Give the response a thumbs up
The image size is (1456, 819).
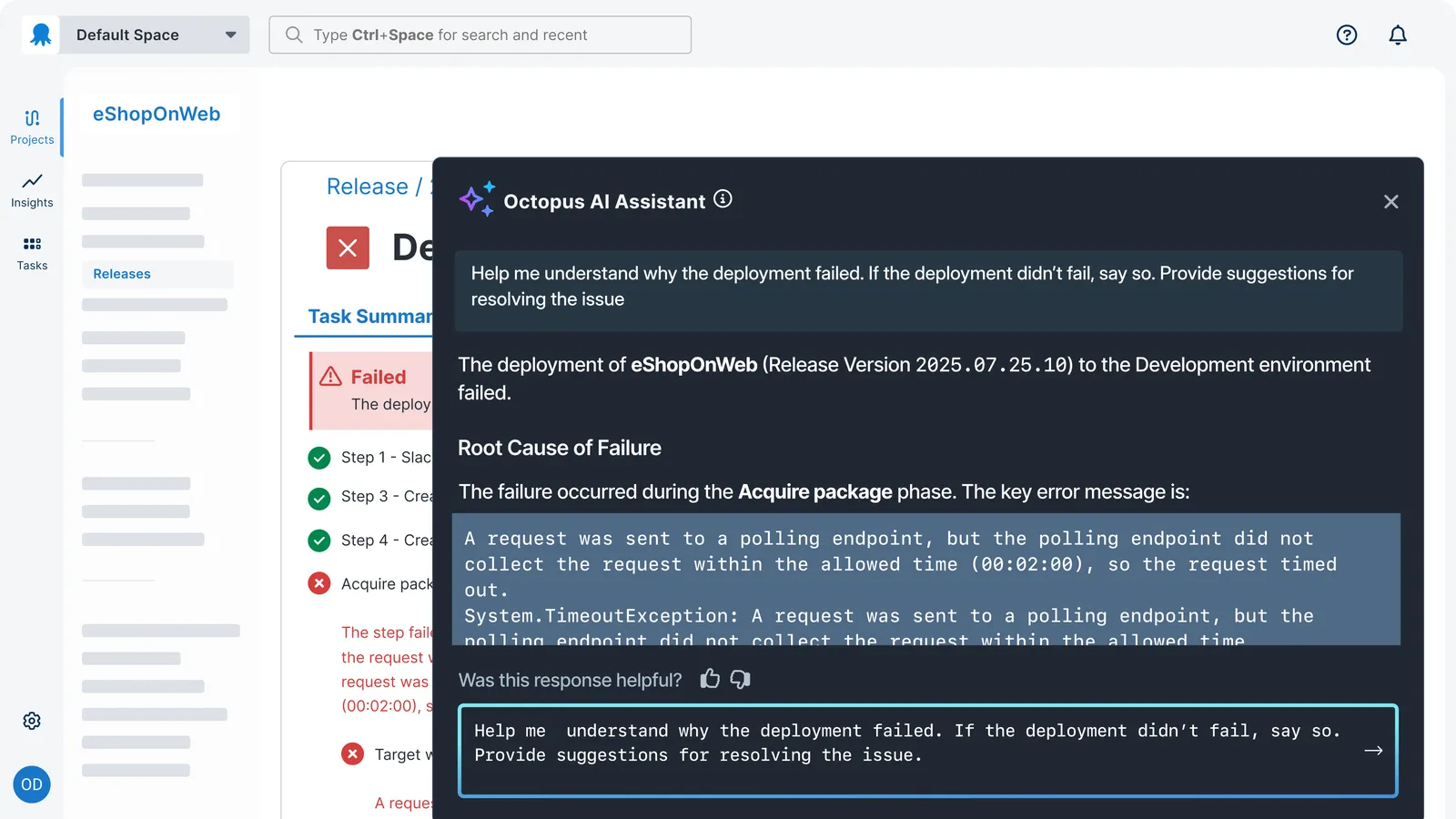(x=710, y=679)
